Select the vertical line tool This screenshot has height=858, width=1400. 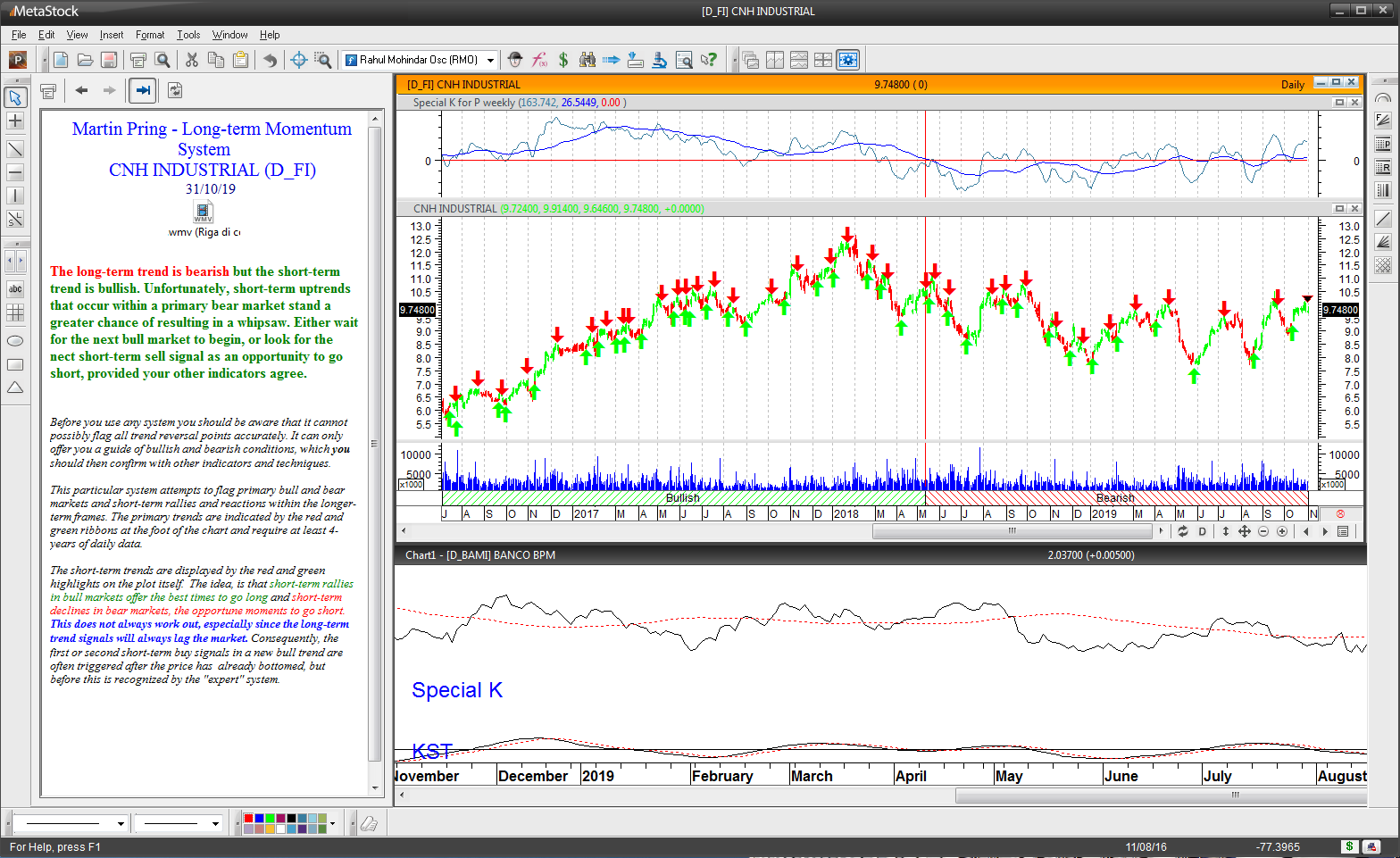(x=15, y=196)
